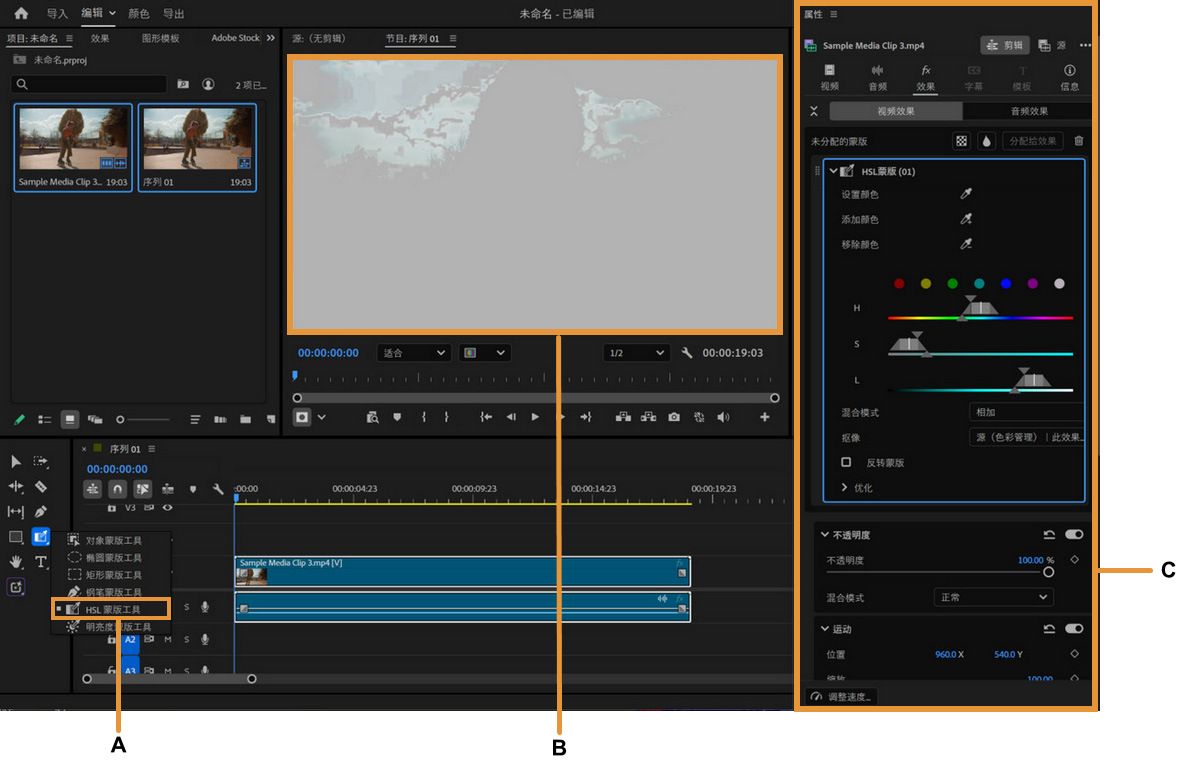Click the 调整速度 button
This screenshot has width=1200, height=775.
841,697
